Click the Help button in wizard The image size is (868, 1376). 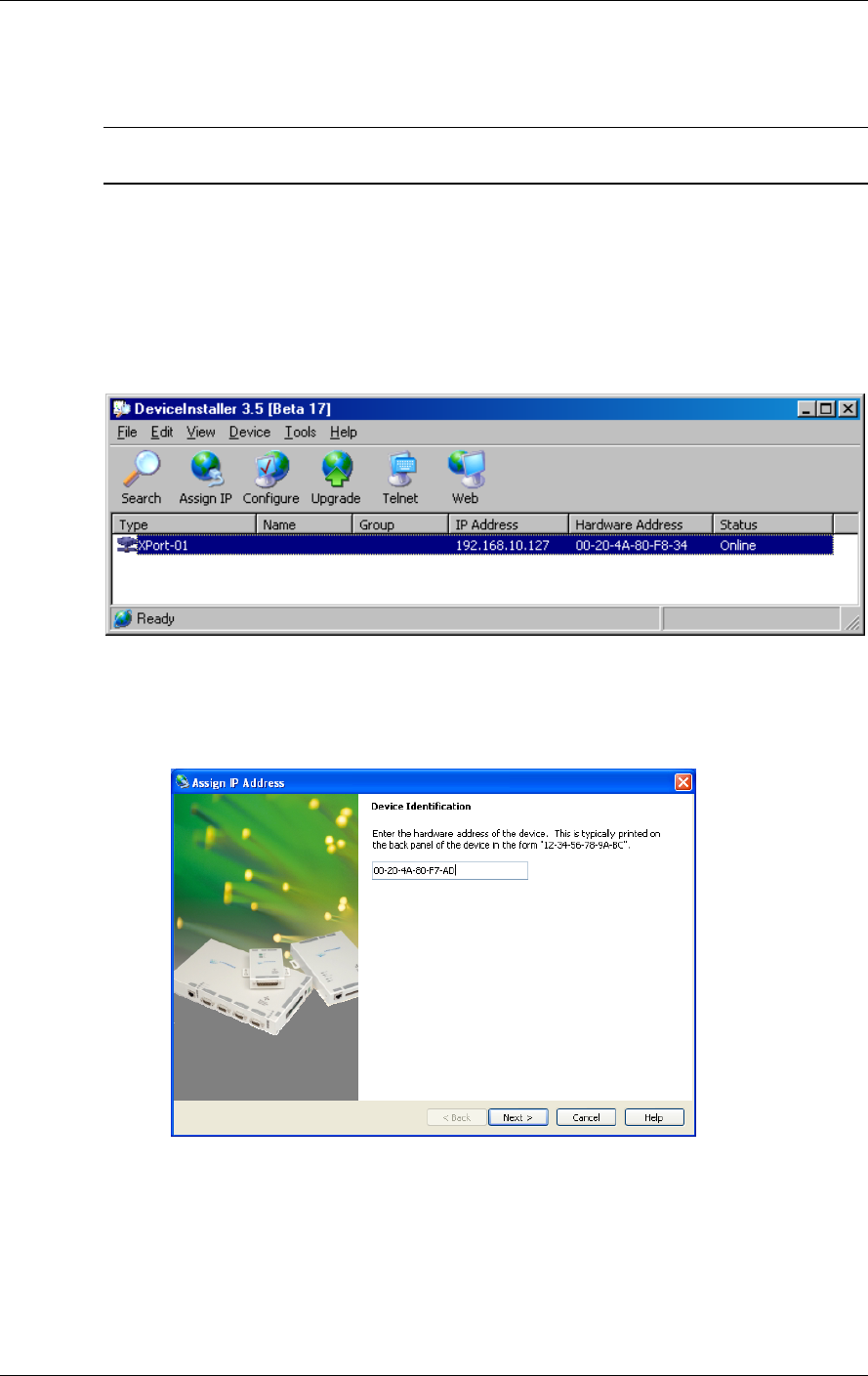coord(654,1117)
